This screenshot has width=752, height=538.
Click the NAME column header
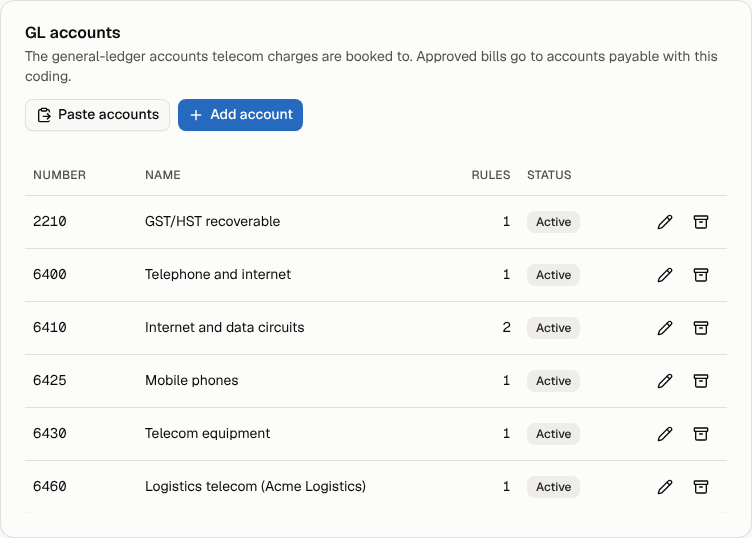(163, 175)
